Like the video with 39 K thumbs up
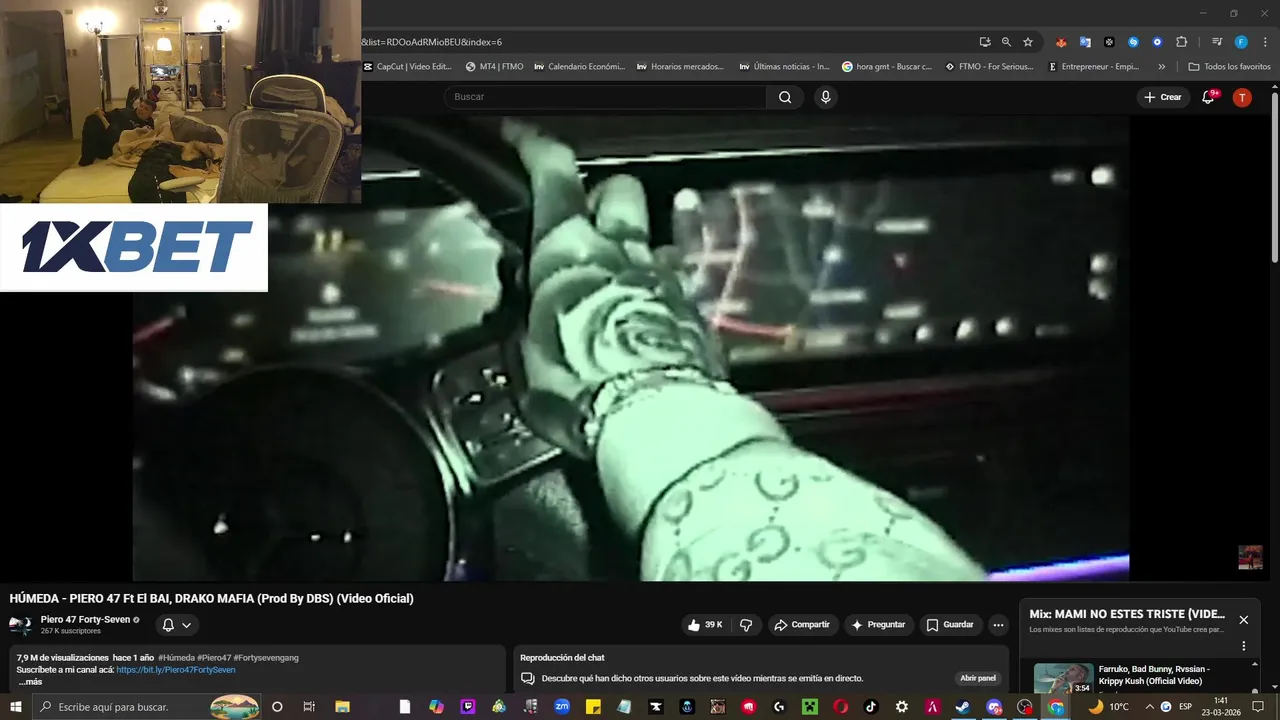 [704, 625]
